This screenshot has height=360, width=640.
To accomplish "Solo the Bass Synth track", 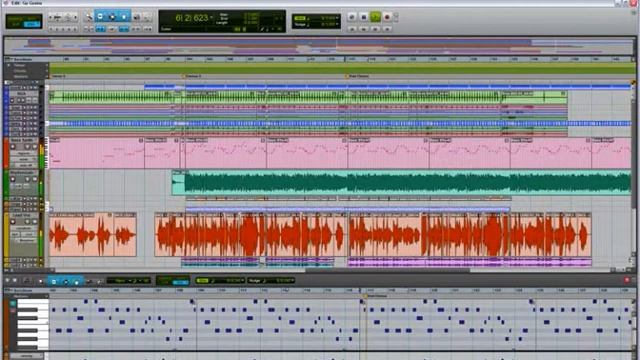I will point(27,147).
